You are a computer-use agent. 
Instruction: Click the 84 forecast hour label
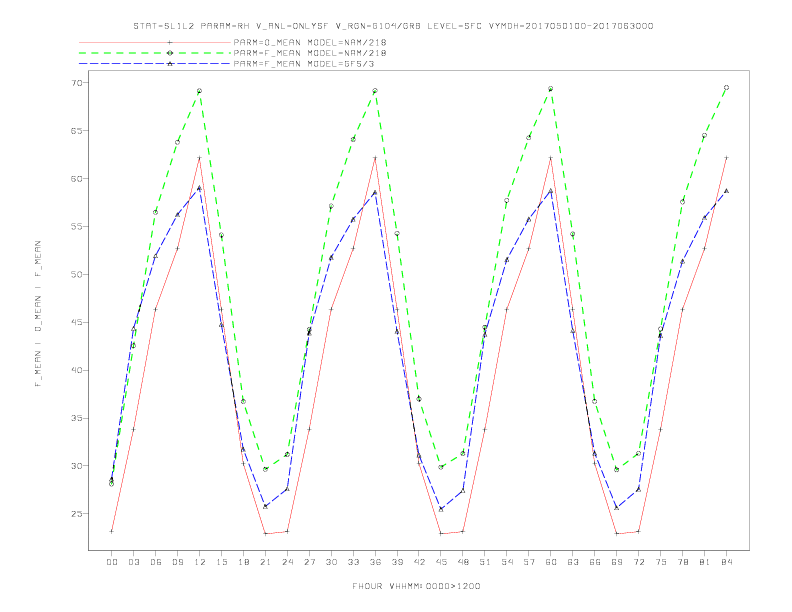point(727,562)
